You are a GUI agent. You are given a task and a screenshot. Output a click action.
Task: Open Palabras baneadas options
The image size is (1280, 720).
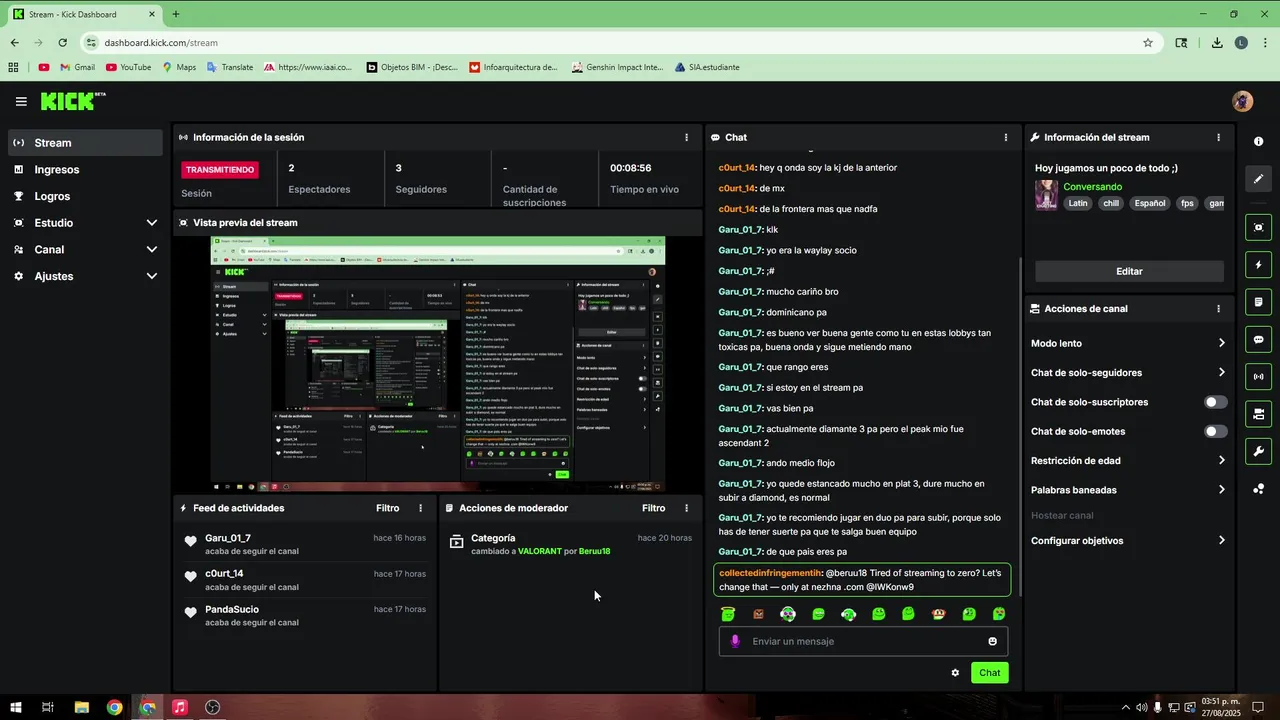pyautogui.click(x=1129, y=490)
